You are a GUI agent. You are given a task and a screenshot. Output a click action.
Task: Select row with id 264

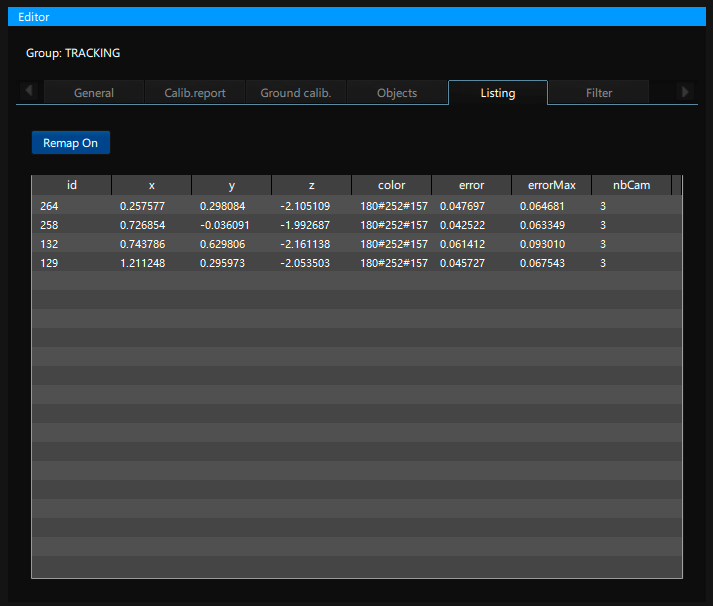click(x=356, y=206)
